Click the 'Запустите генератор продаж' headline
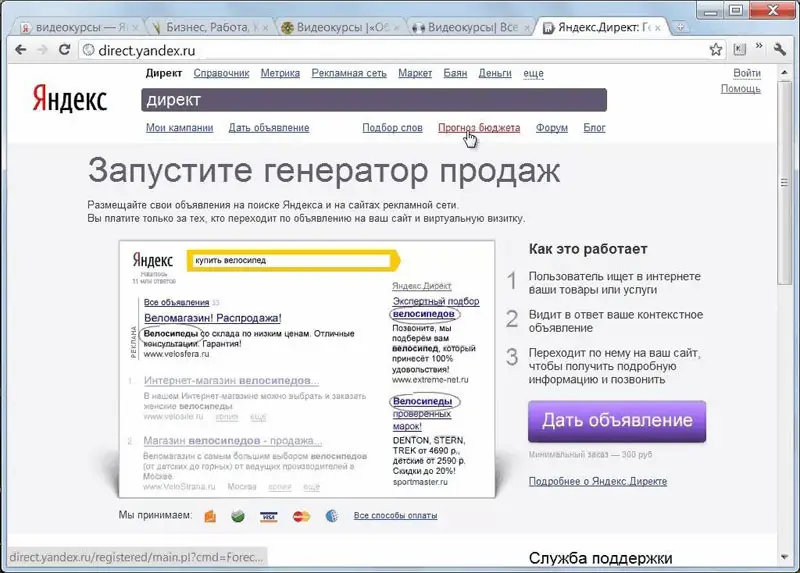Viewport: 800px width, 573px height. [x=324, y=170]
